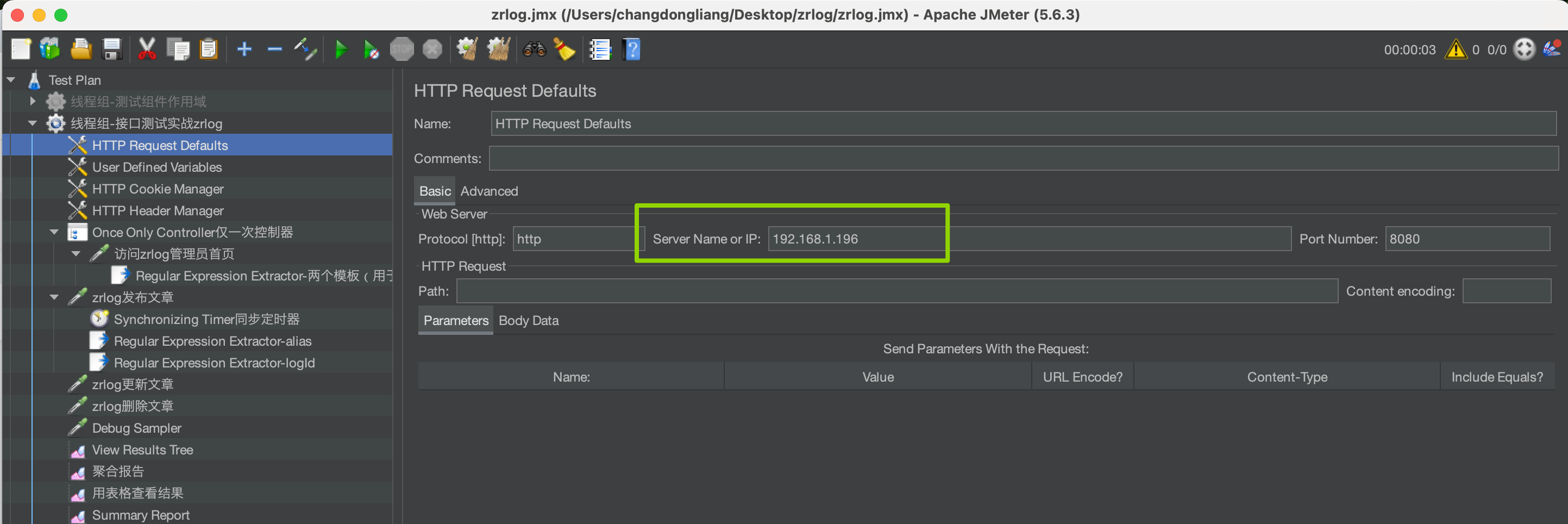1568x524 pixels.
Task: Save the test plan with disk icon
Action: click(112, 49)
